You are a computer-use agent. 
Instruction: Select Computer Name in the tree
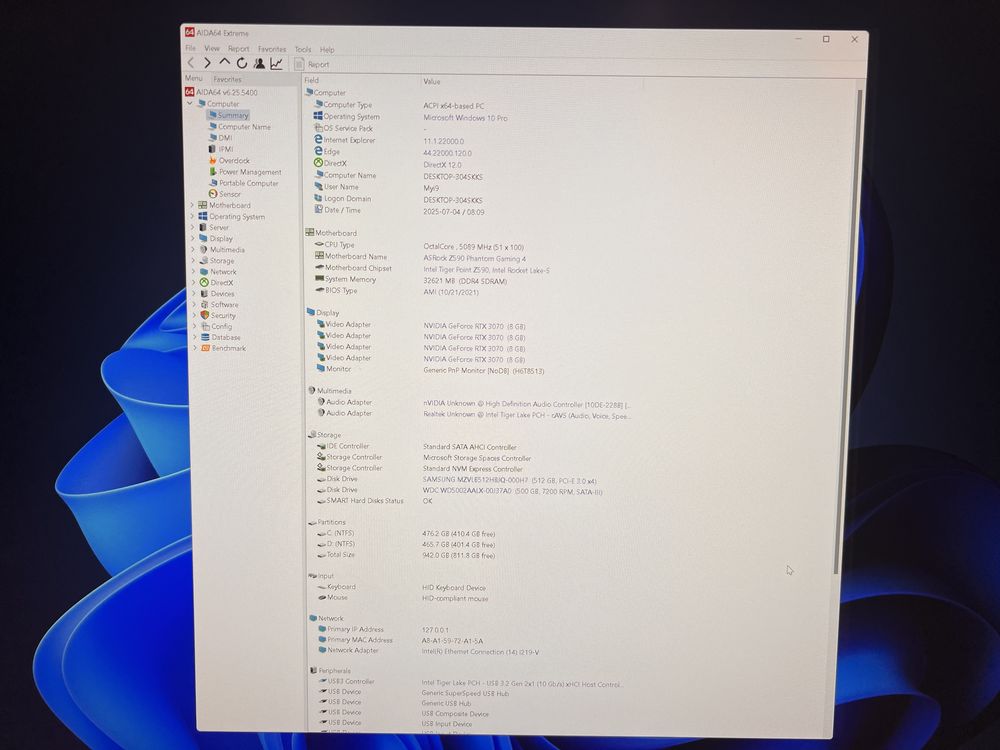tap(239, 127)
